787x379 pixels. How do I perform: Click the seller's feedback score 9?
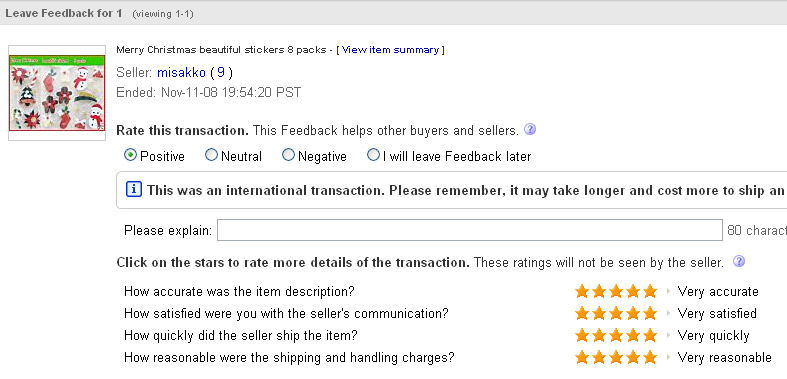click(221, 73)
